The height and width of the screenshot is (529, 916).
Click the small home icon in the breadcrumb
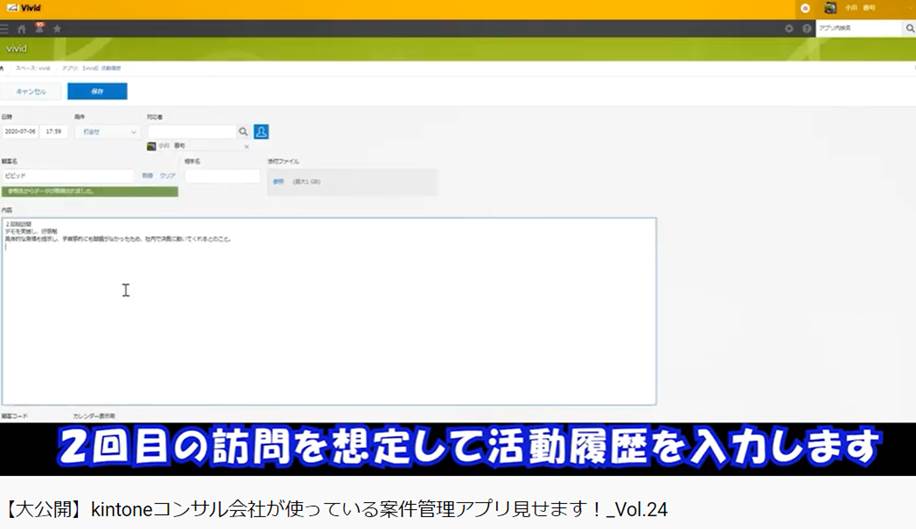tap(2, 68)
